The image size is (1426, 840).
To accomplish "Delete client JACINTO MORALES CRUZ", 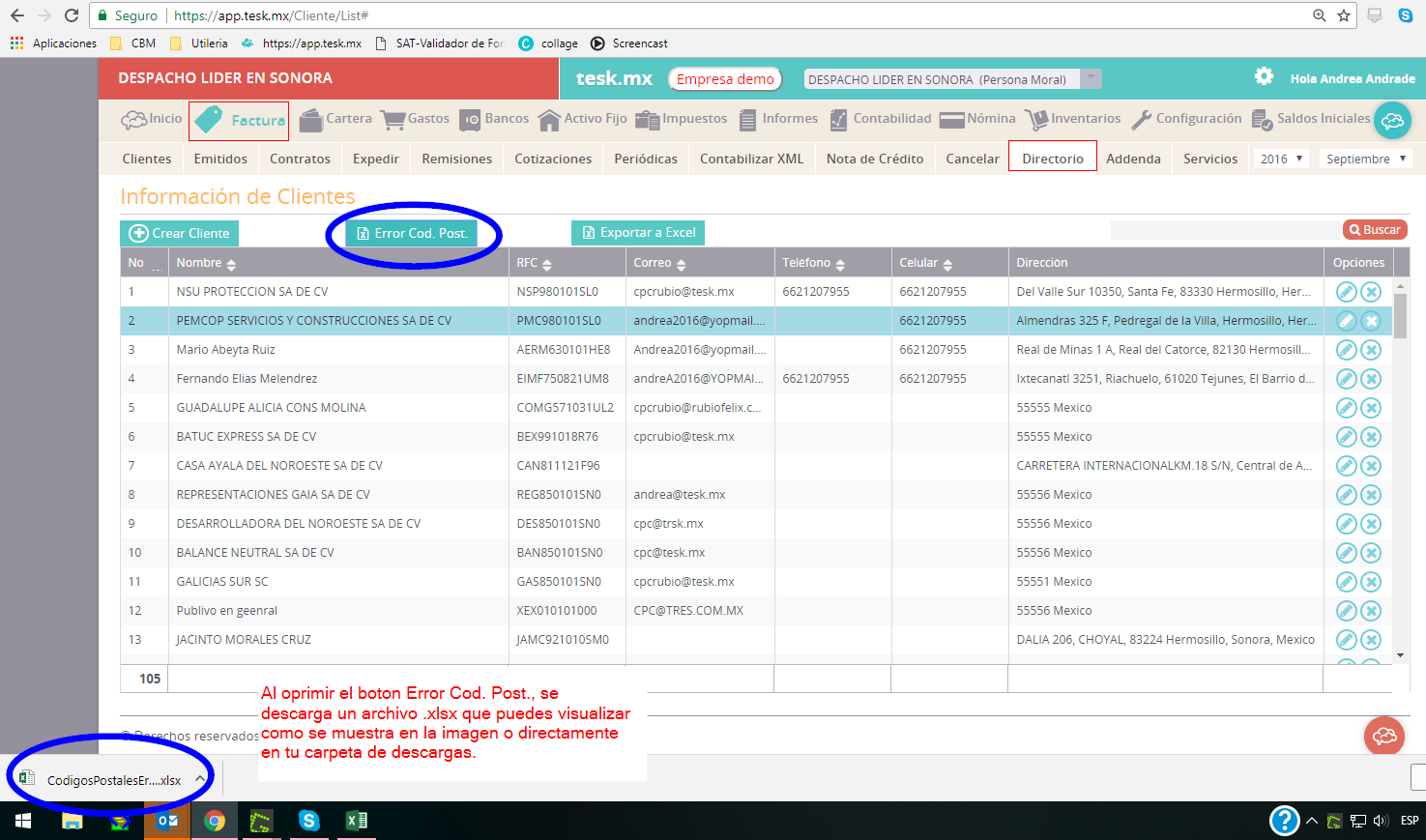I will tap(1371, 640).
